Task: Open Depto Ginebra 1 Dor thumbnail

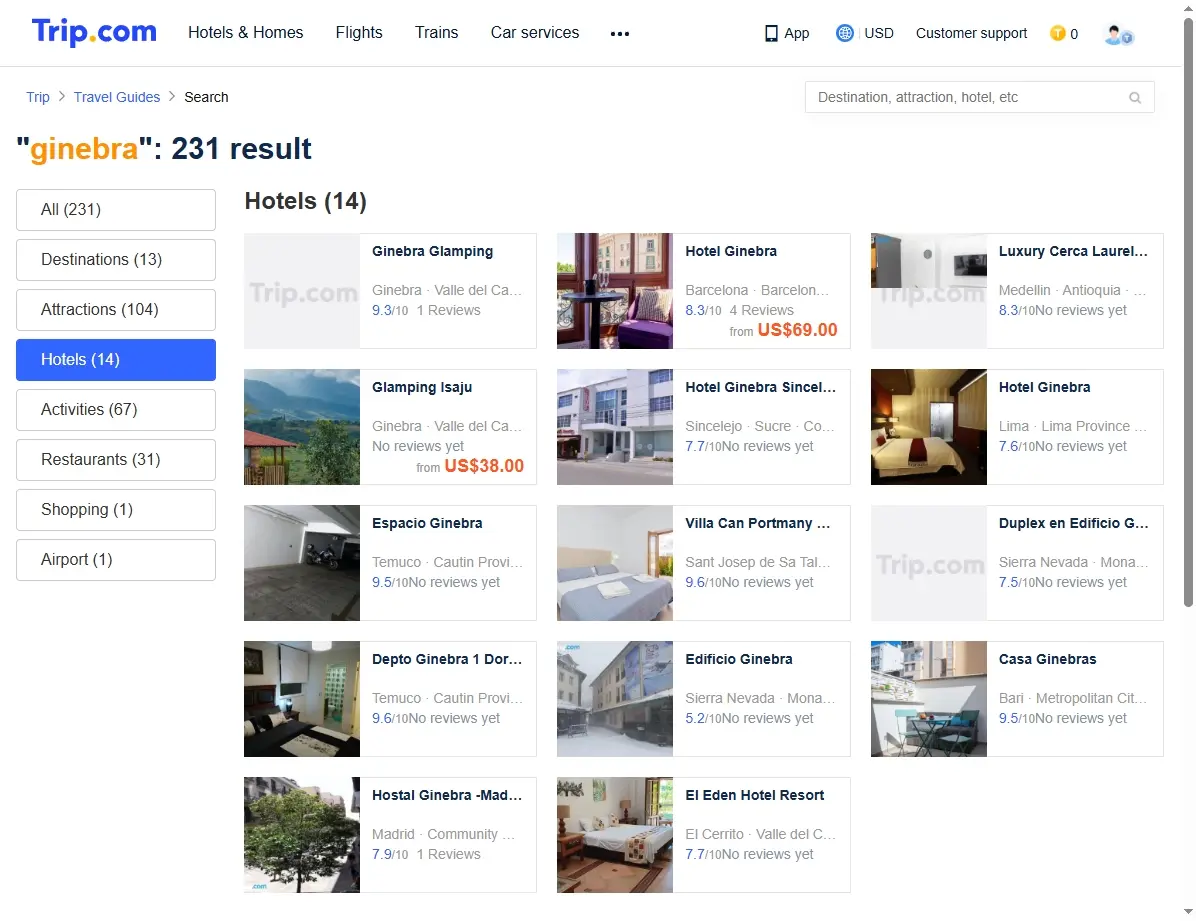Action: click(302, 699)
